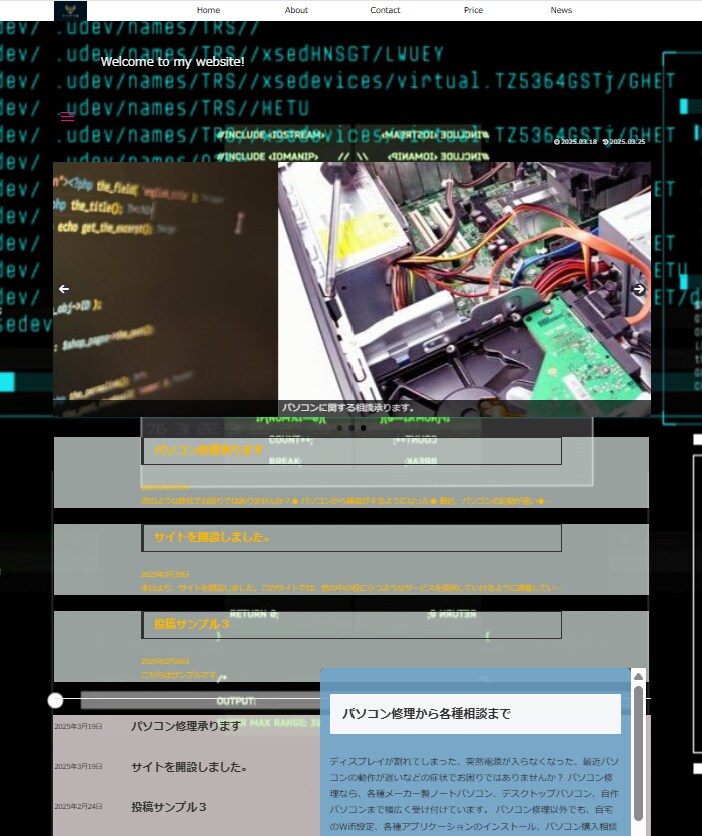Open the サイトを開設しました。 post card

click(x=351, y=559)
